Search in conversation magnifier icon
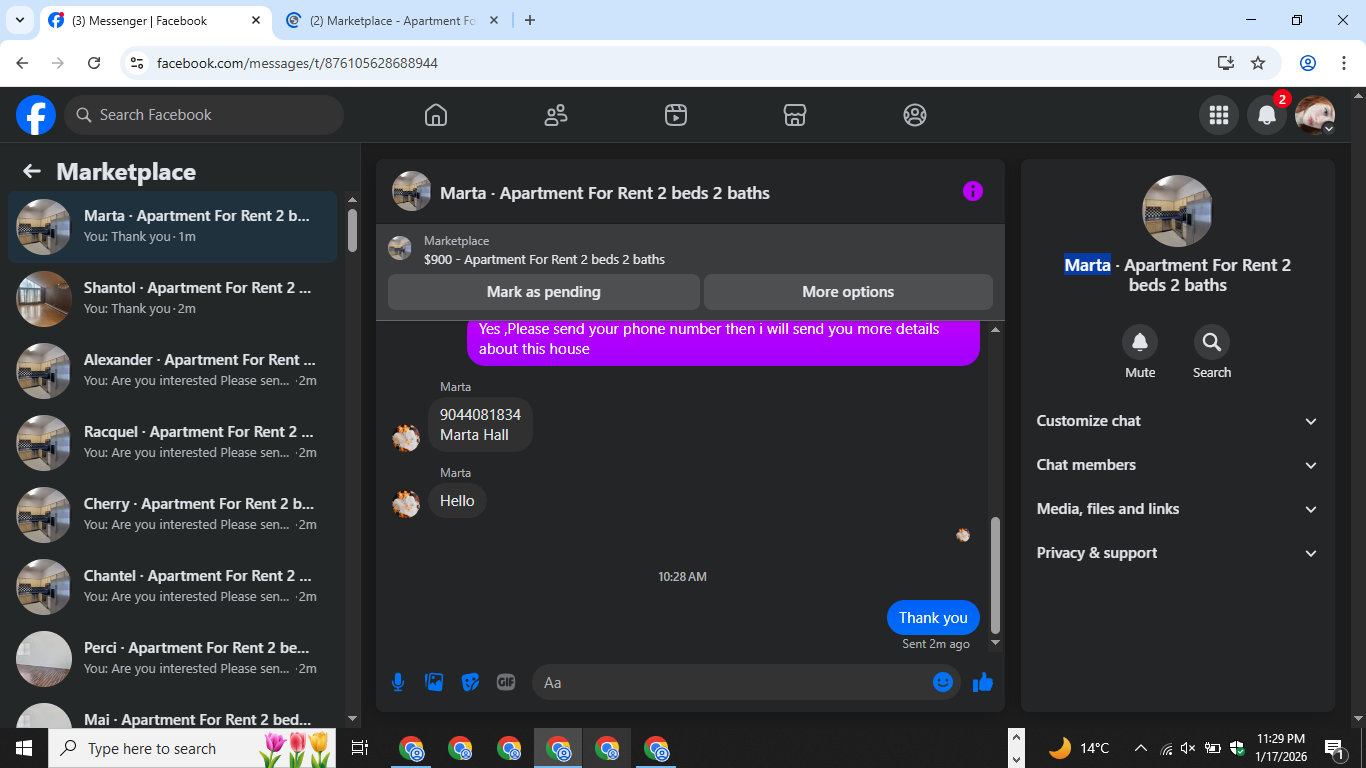This screenshot has width=1366, height=768. [x=1212, y=343]
